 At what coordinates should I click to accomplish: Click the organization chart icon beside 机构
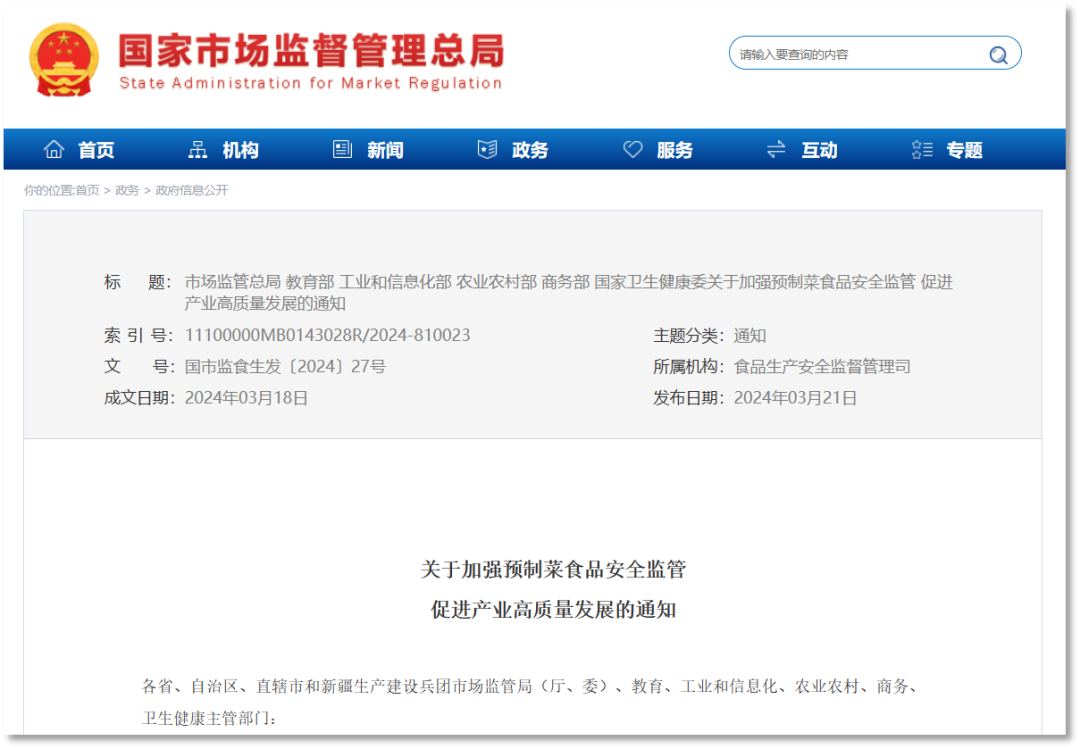click(x=198, y=149)
